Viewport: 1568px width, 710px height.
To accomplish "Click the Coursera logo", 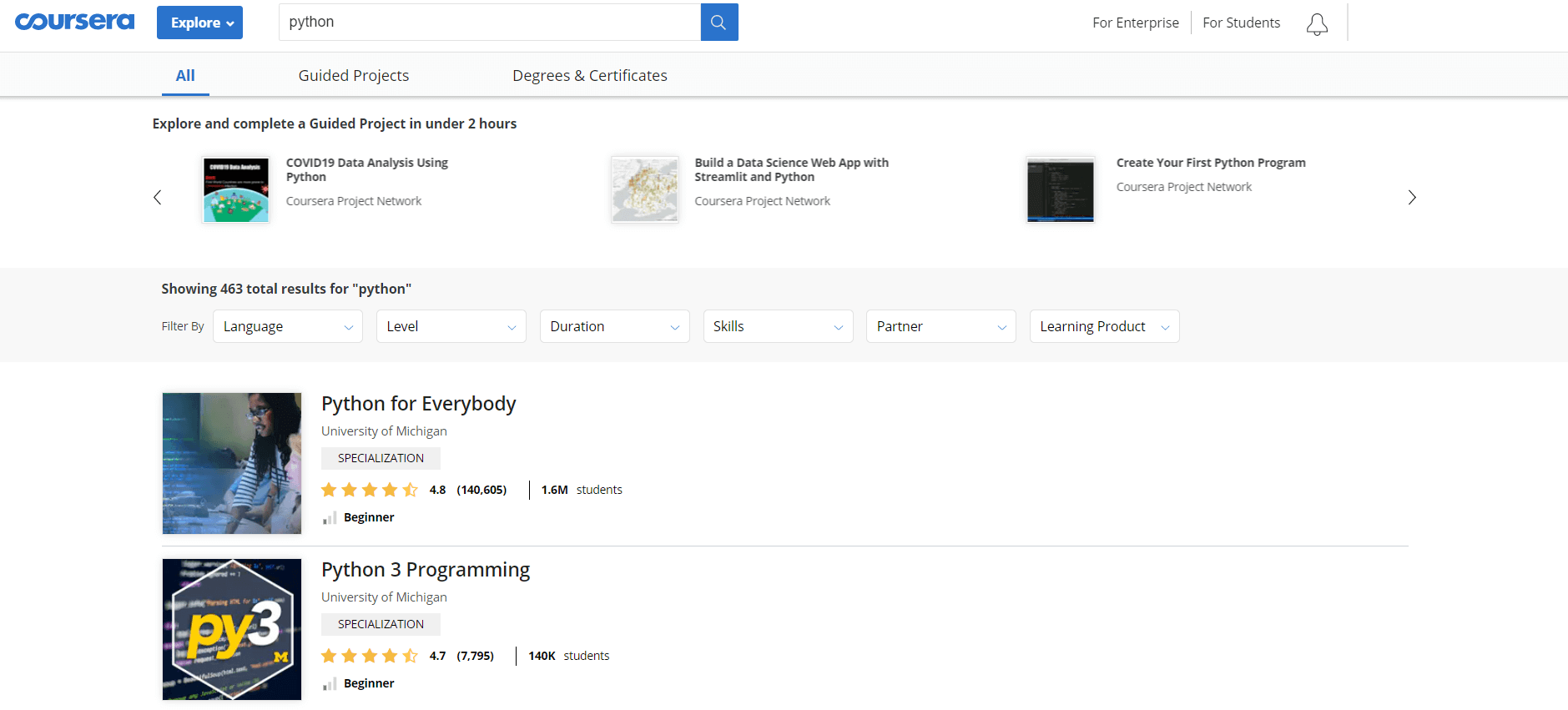I will pos(74,22).
